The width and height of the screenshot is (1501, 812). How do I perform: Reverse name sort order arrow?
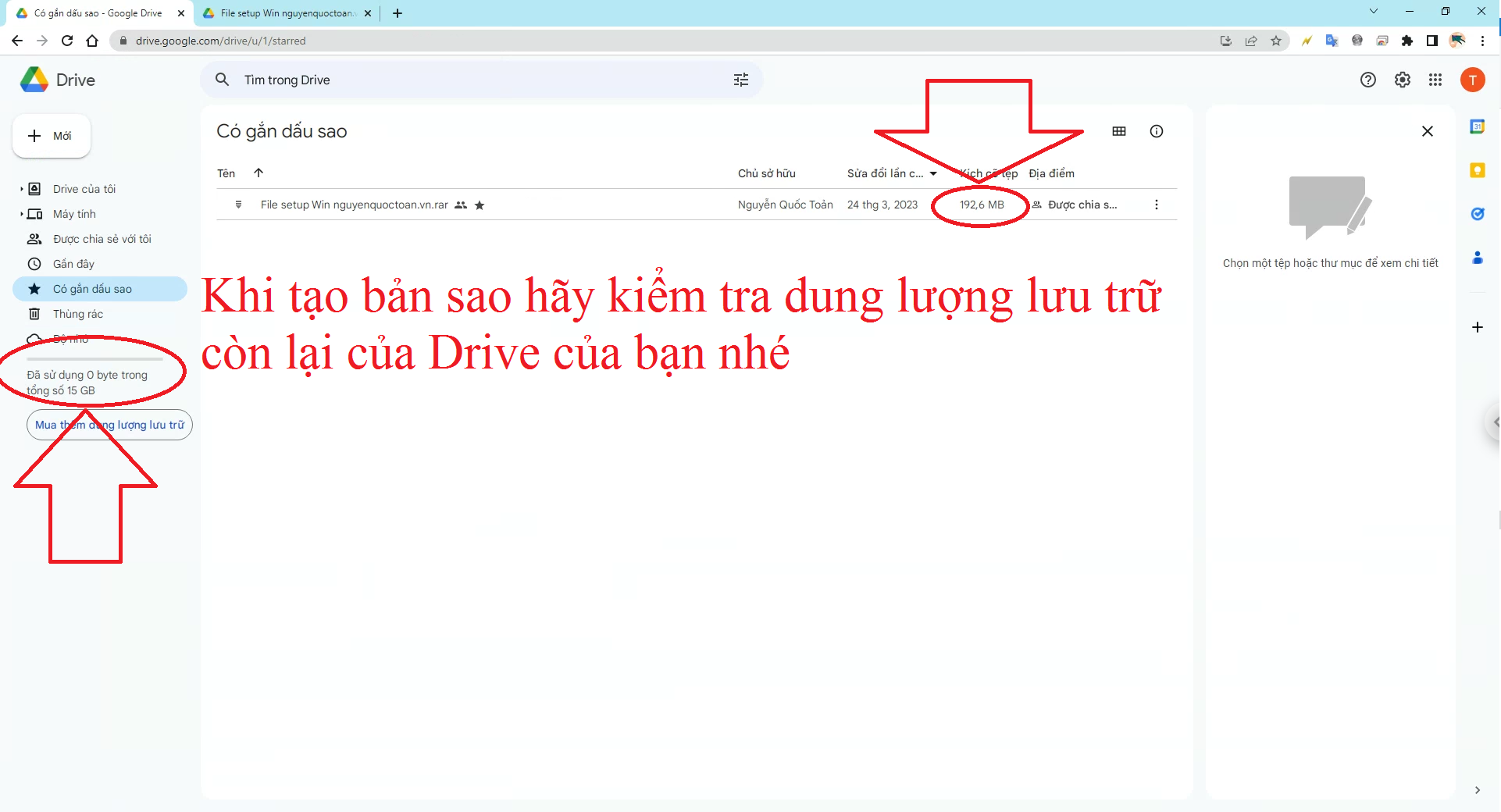258,173
